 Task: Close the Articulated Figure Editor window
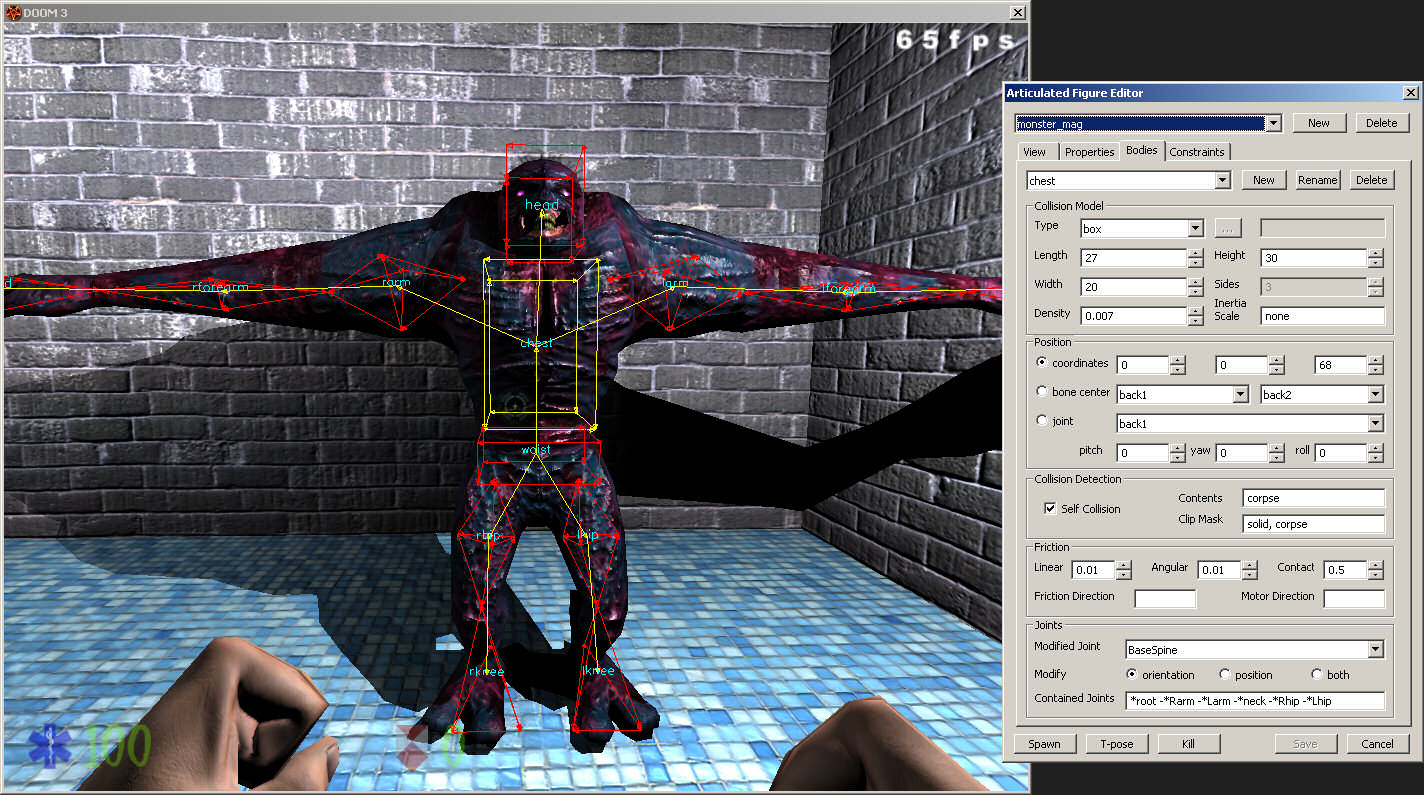1410,93
